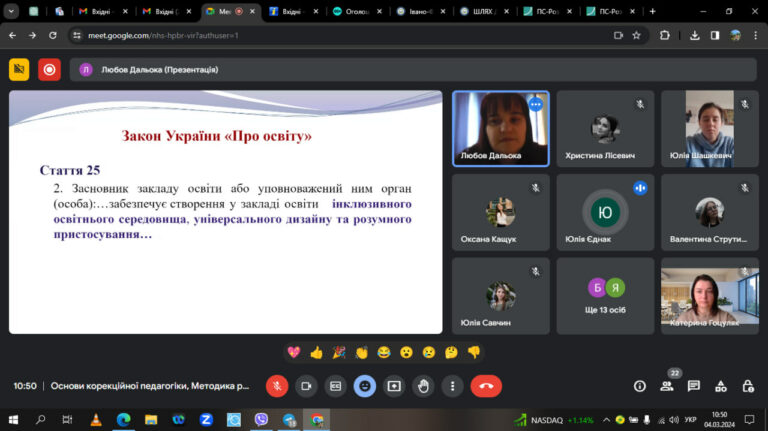This screenshot has height=431, width=768.
Task: Open the activities icon
Action: [x=720, y=386]
